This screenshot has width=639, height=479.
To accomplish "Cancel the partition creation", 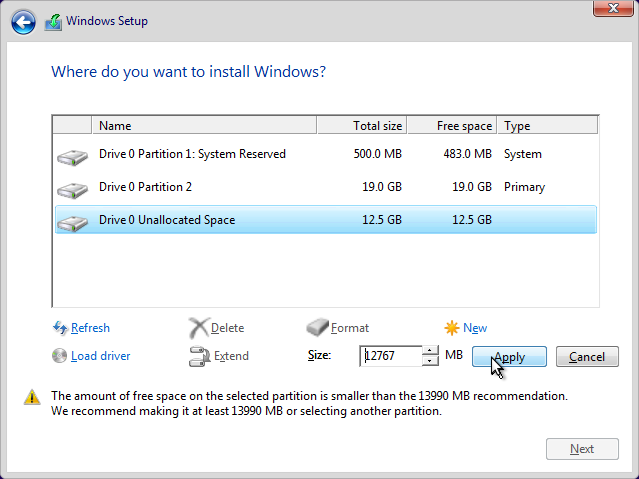I will [x=587, y=357].
